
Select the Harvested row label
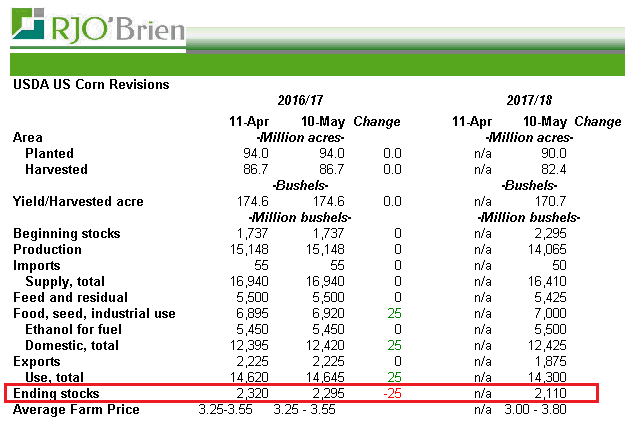(57, 169)
